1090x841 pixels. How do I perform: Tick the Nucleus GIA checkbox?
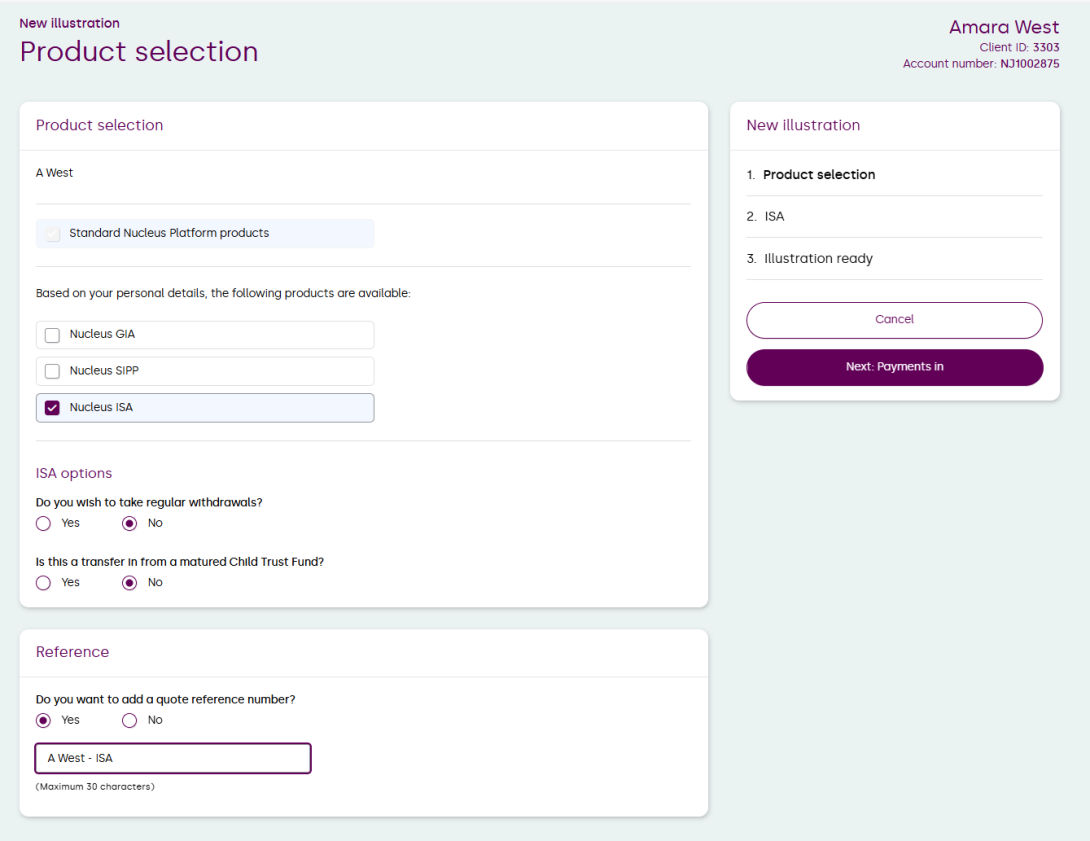tap(53, 335)
